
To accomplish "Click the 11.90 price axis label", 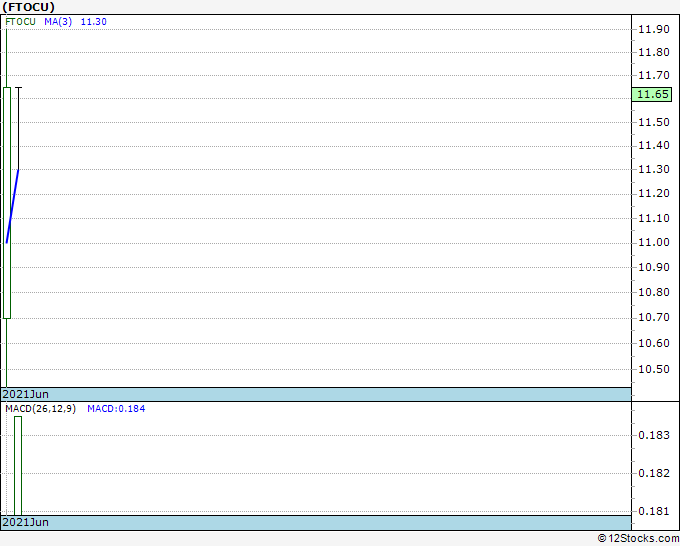I will click(654, 29).
